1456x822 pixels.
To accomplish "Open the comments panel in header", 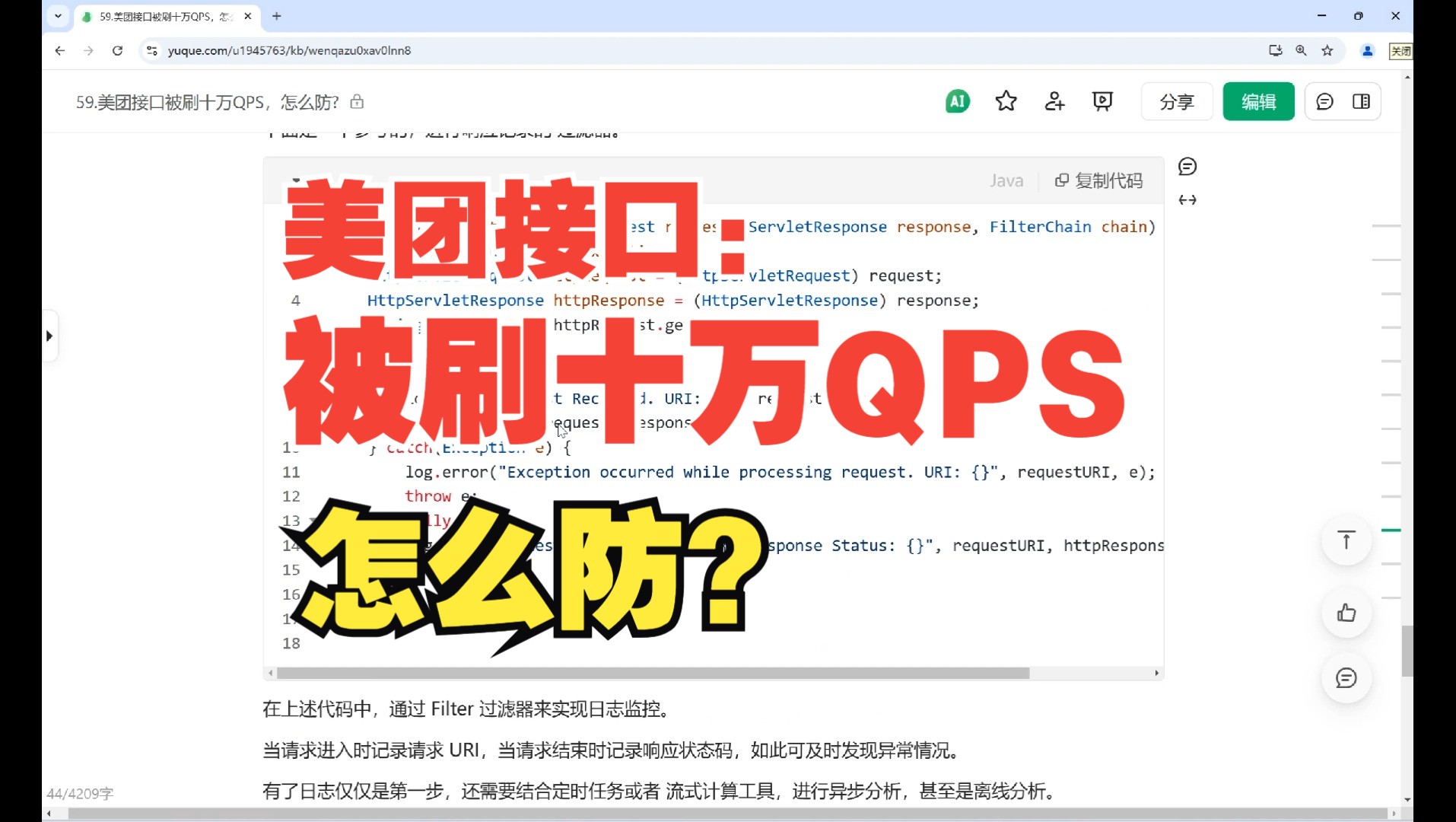I will point(1324,101).
